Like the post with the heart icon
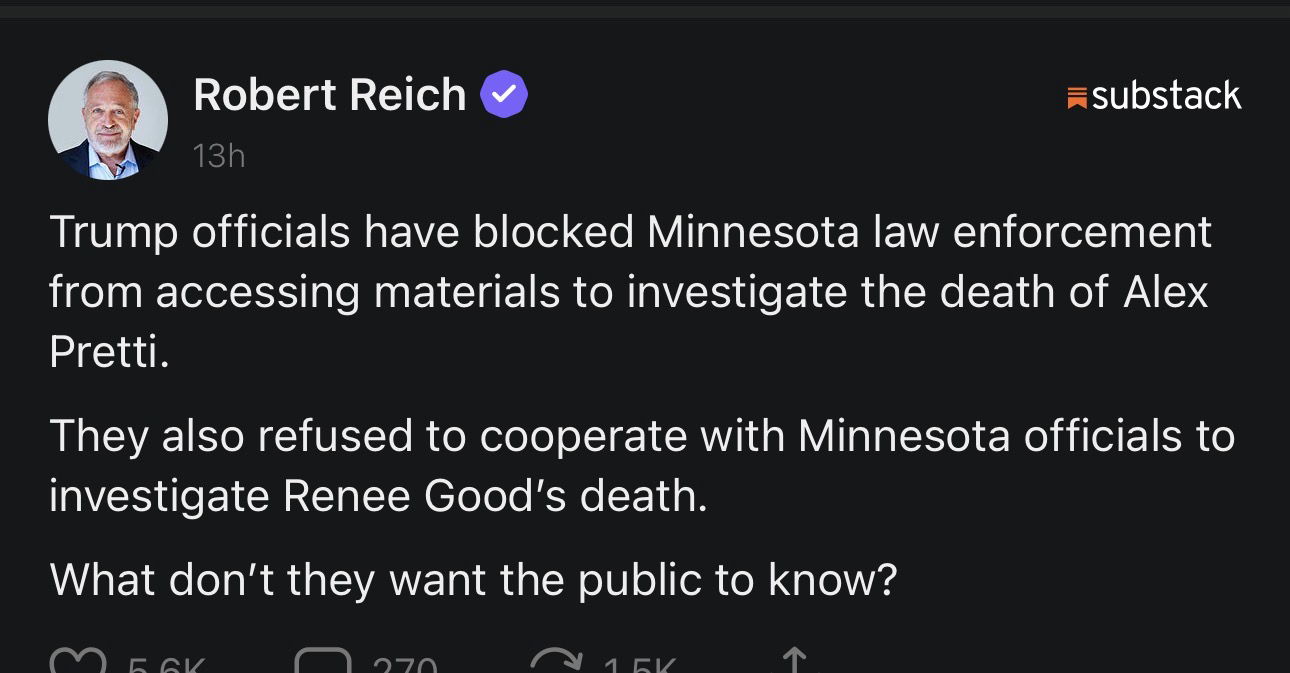 [x=76, y=662]
